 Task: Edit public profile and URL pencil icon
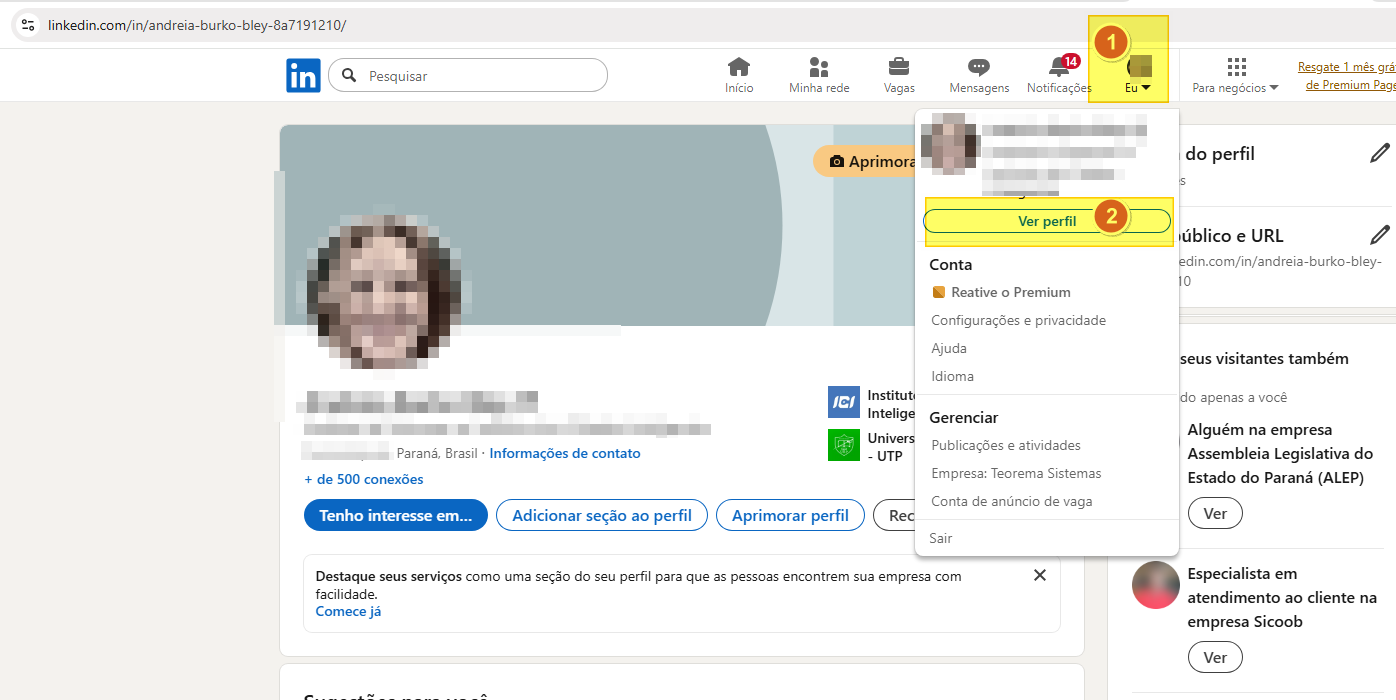[1380, 235]
